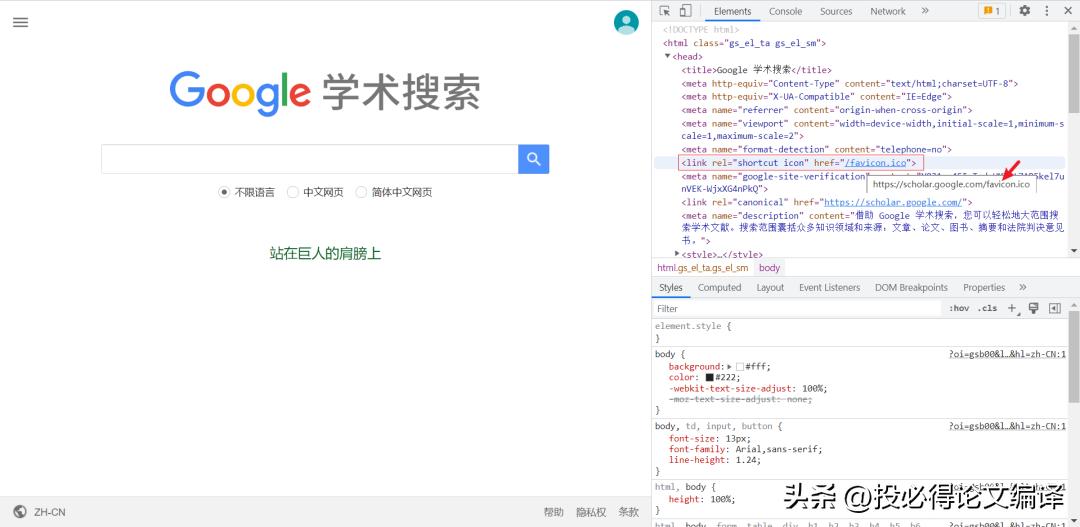Toggle the element classes .cls button
The width and height of the screenshot is (1080, 527).
(x=987, y=308)
